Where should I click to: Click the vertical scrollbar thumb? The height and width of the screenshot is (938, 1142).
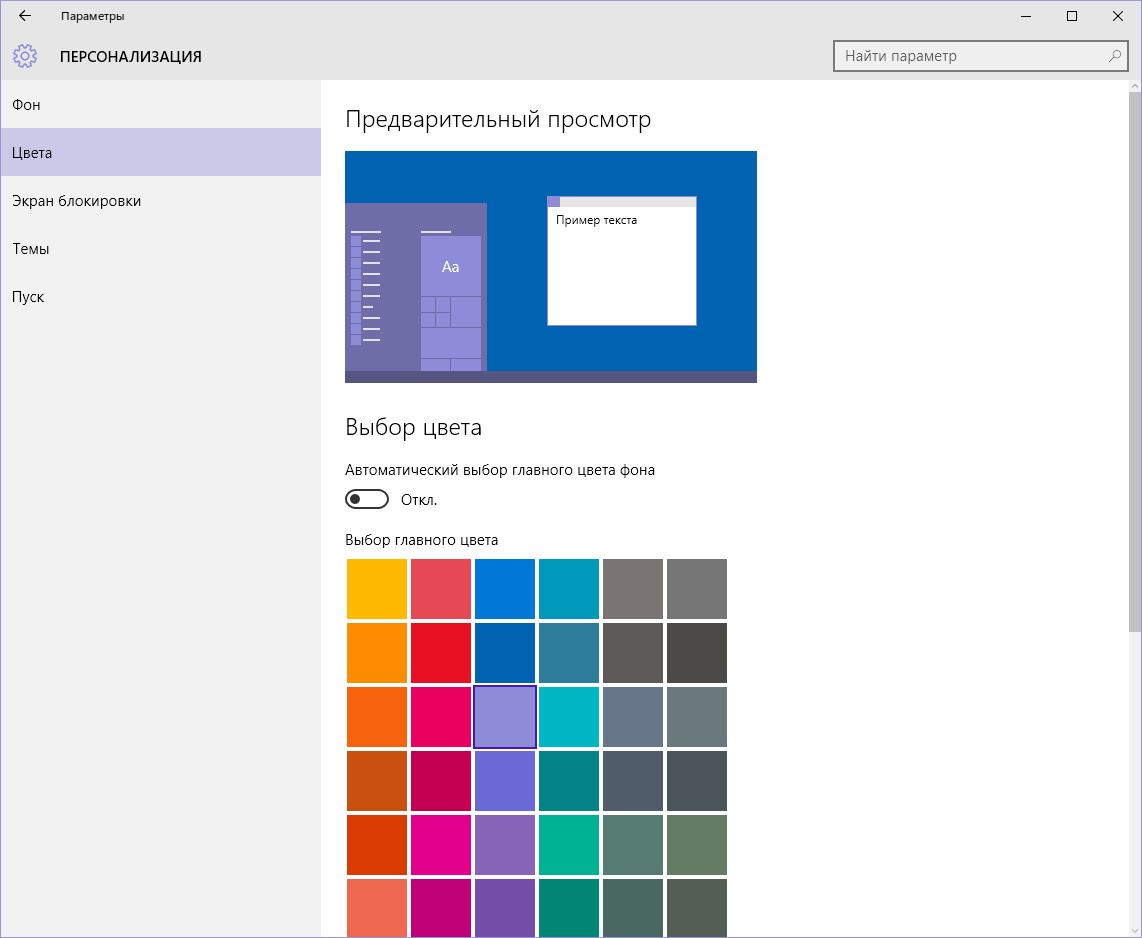[x=1134, y=360]
